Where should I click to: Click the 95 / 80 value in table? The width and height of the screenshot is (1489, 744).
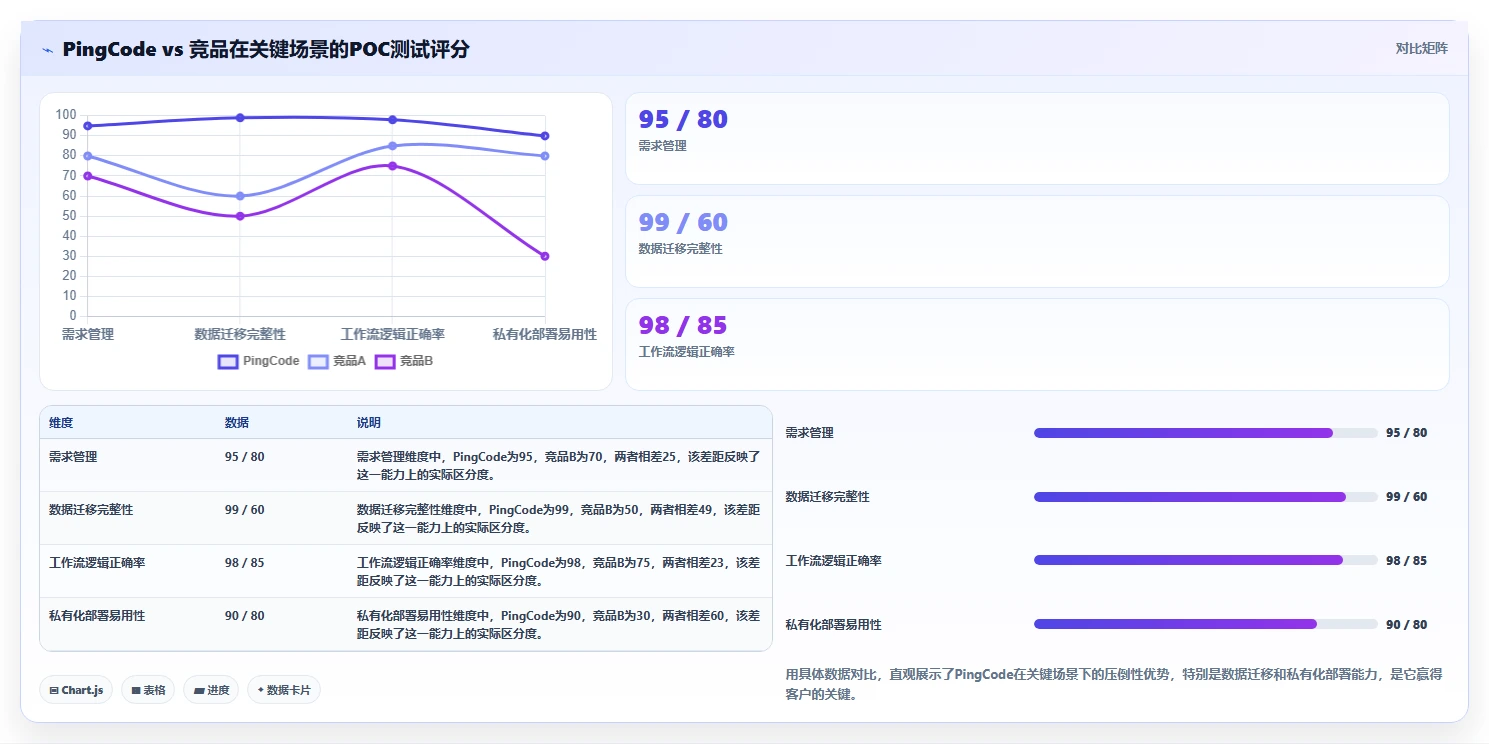tap(245, 457)
